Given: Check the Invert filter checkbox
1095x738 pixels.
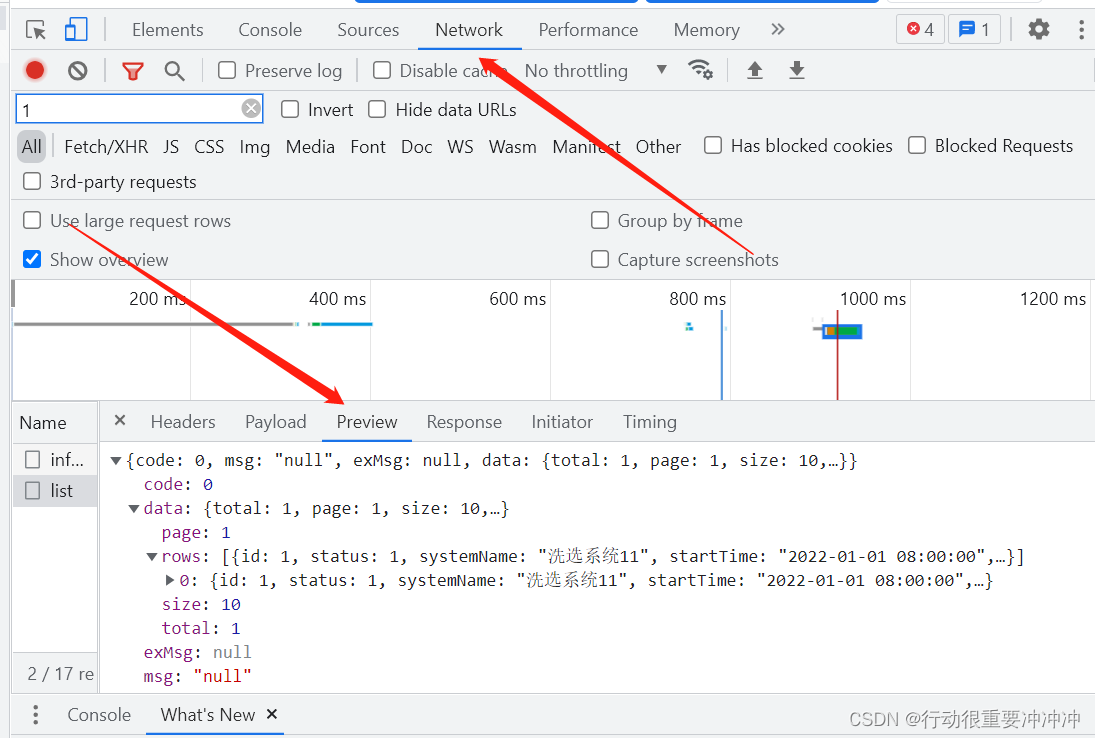Looking at the screenshot, I should point(290,110).
